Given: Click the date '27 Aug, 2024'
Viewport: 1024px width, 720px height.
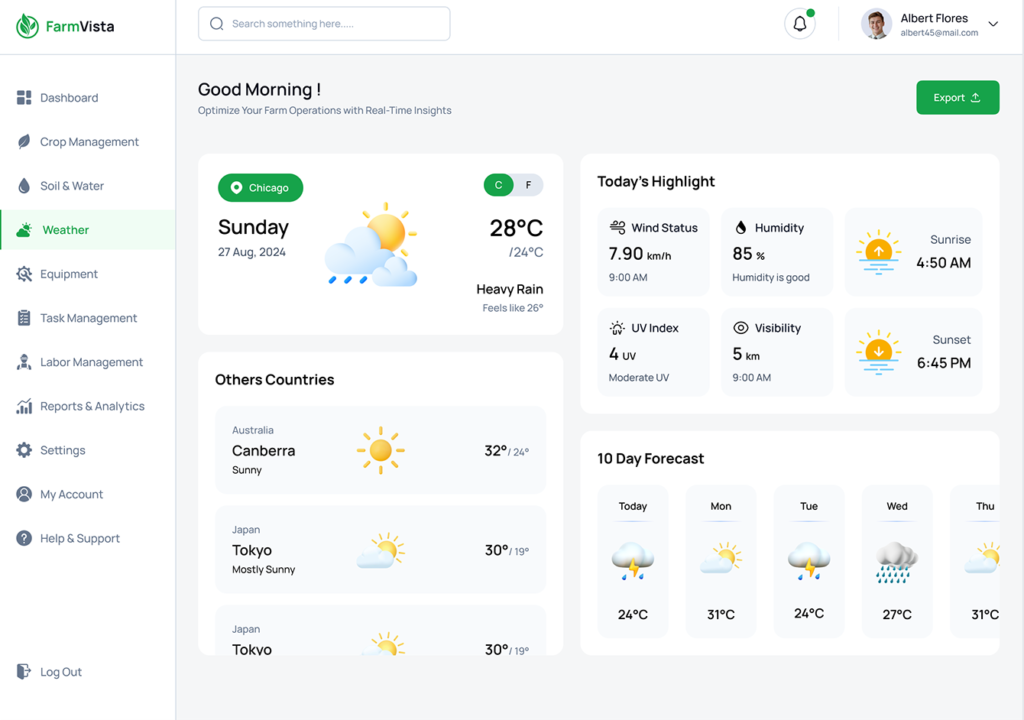Looking at the screenshot, I should [251, 252].
